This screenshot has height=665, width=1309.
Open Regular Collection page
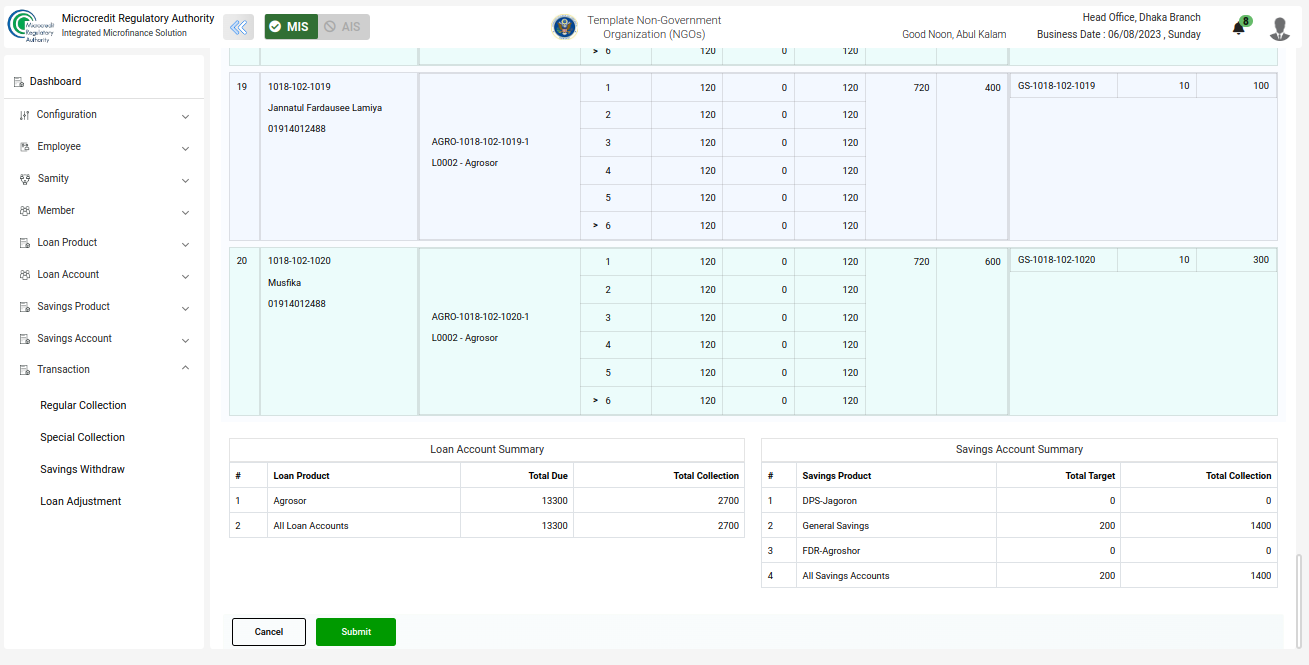click(x=83, y=406)
